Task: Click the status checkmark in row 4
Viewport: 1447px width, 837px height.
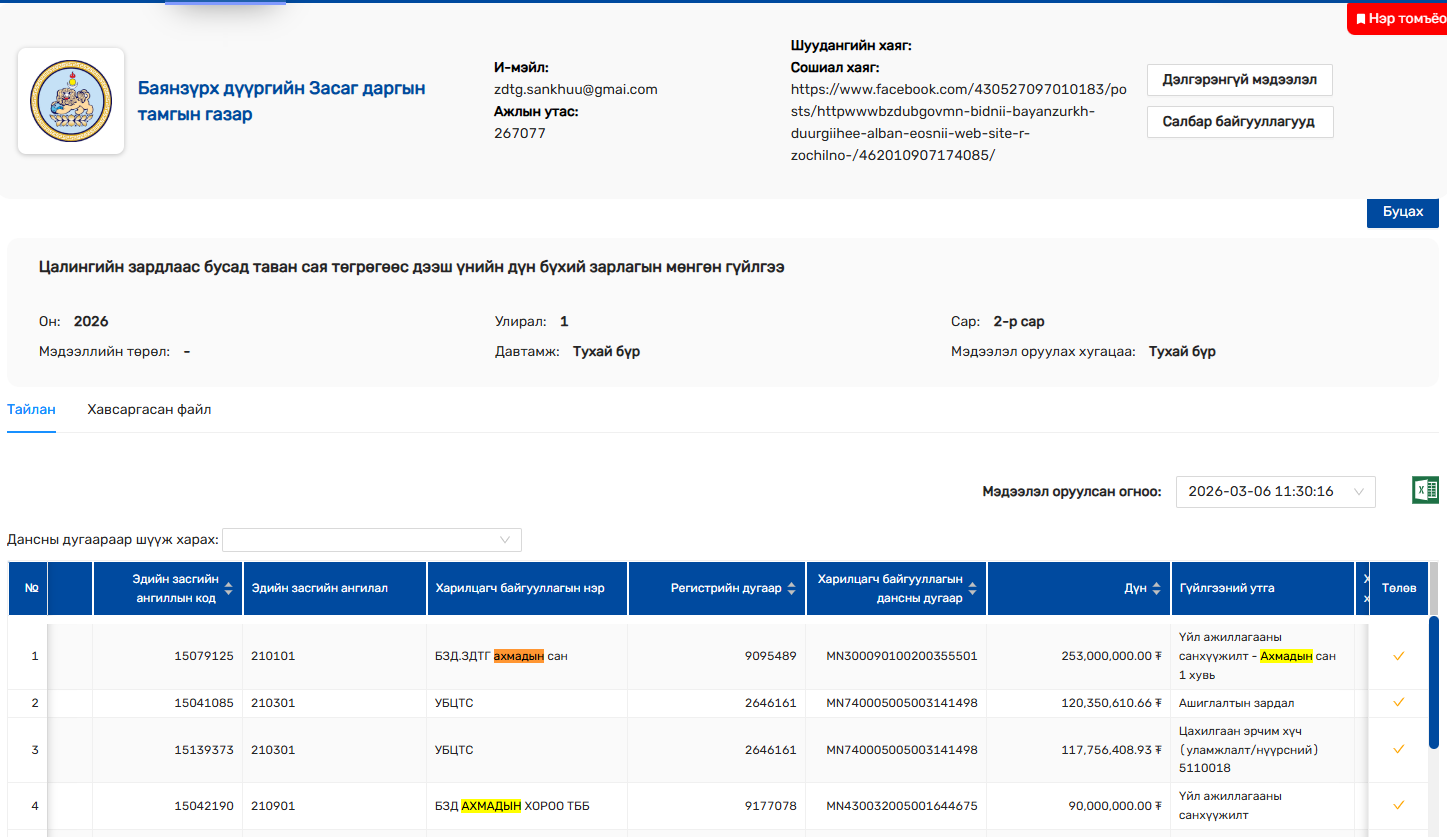Action: [1398, 805]
